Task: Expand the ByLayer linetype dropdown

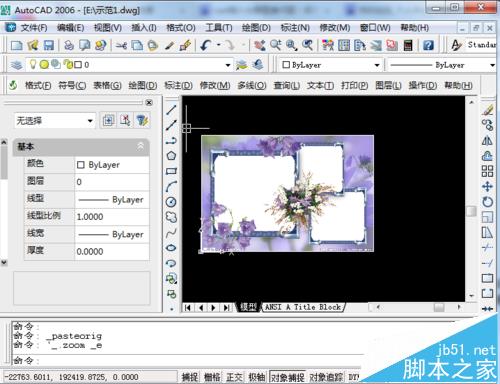Action: [x=492, y=65]
